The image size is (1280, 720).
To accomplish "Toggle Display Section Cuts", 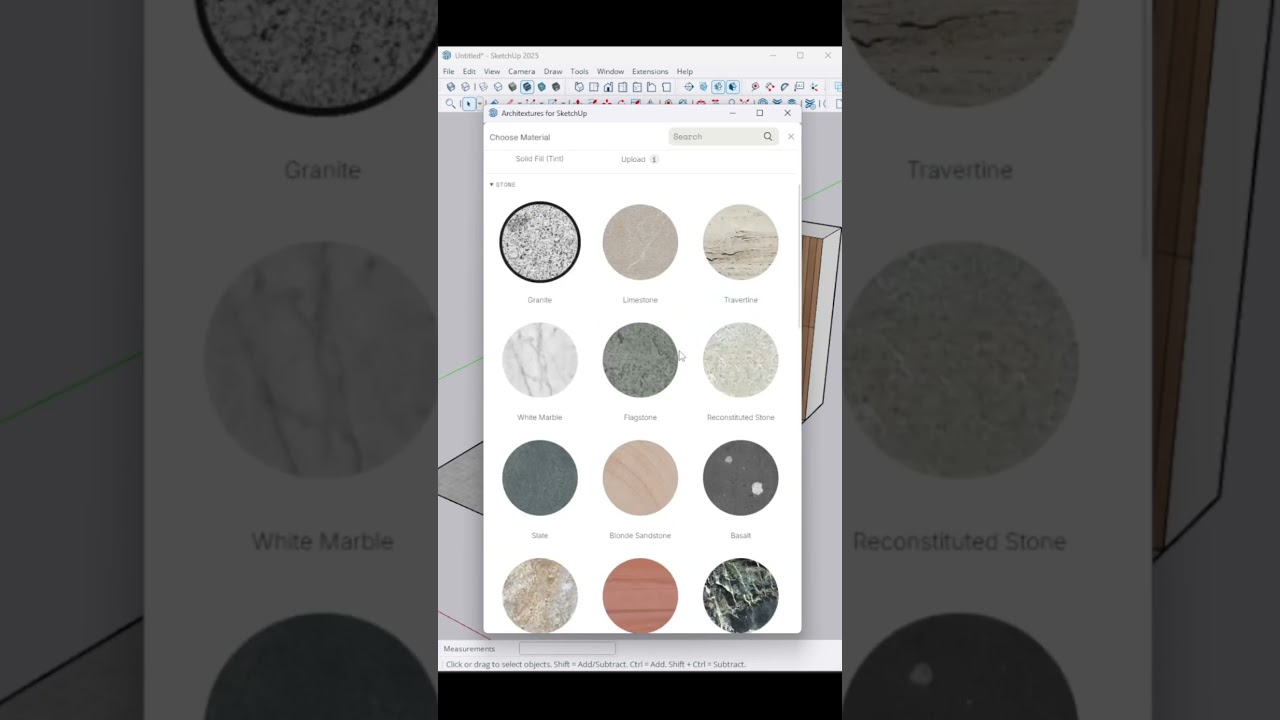I will coord(718,87).
